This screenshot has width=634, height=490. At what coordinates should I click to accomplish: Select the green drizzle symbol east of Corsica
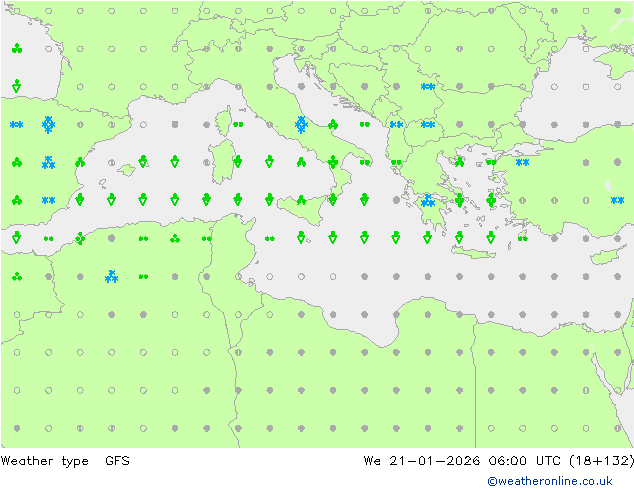238,125
